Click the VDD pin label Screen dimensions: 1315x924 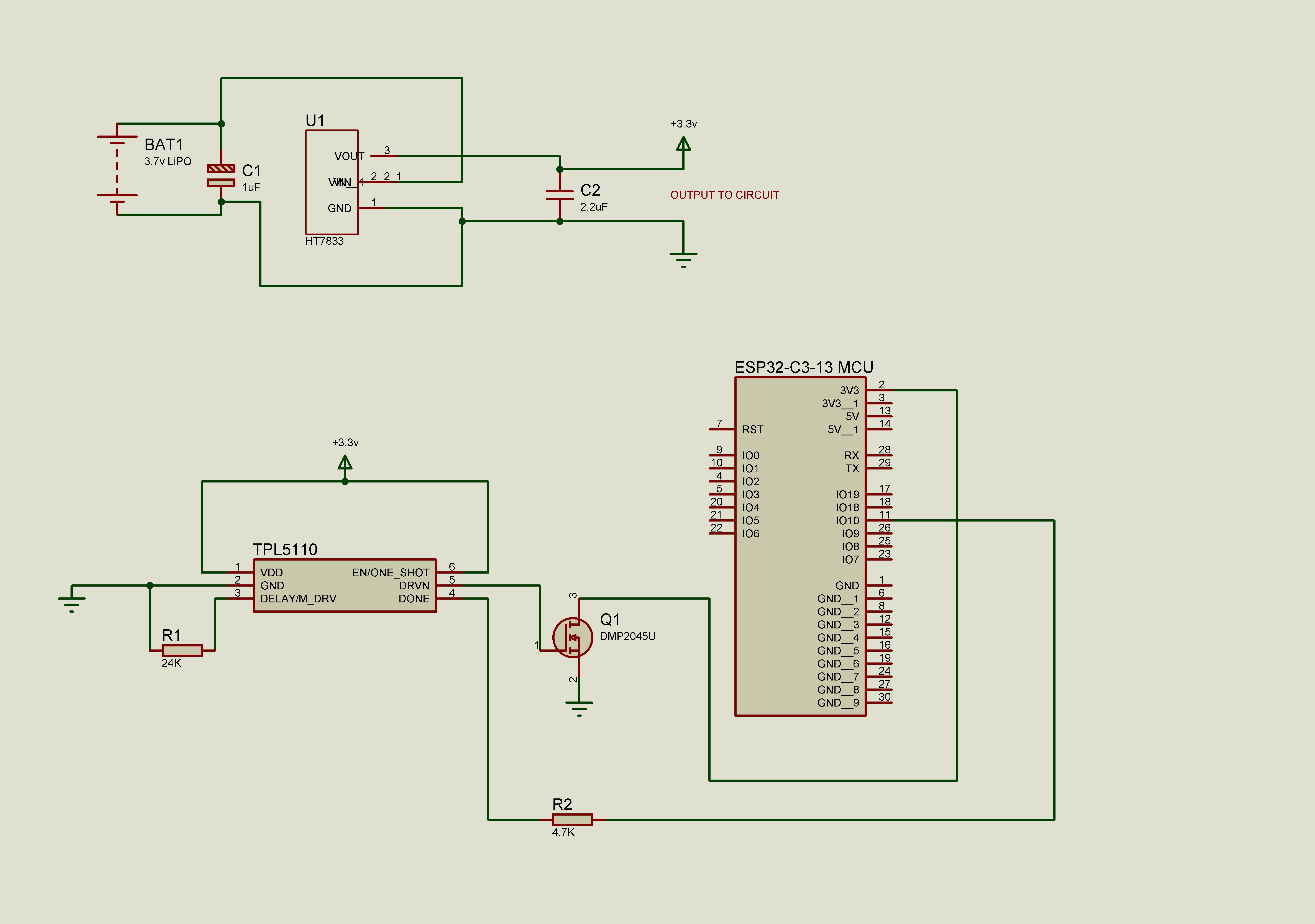271,572
